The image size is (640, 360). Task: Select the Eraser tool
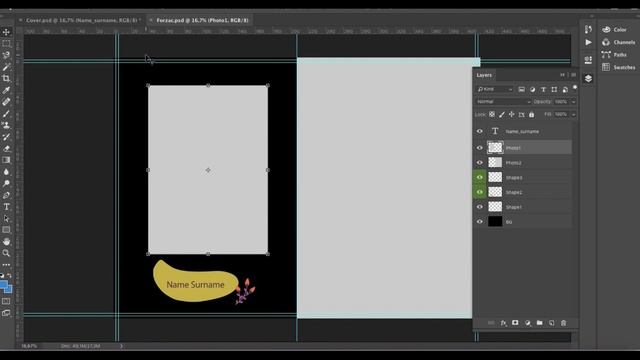(6, 148)
